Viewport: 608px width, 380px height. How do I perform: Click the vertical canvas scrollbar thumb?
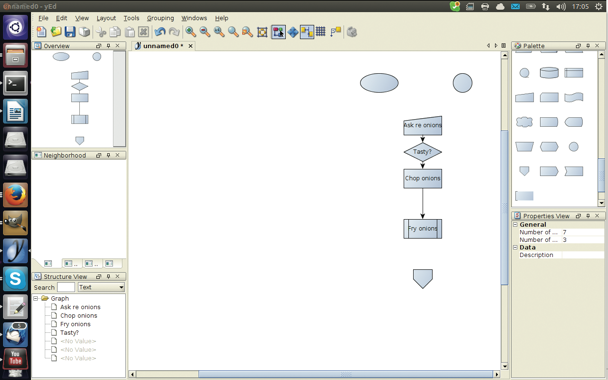point(504,208)
